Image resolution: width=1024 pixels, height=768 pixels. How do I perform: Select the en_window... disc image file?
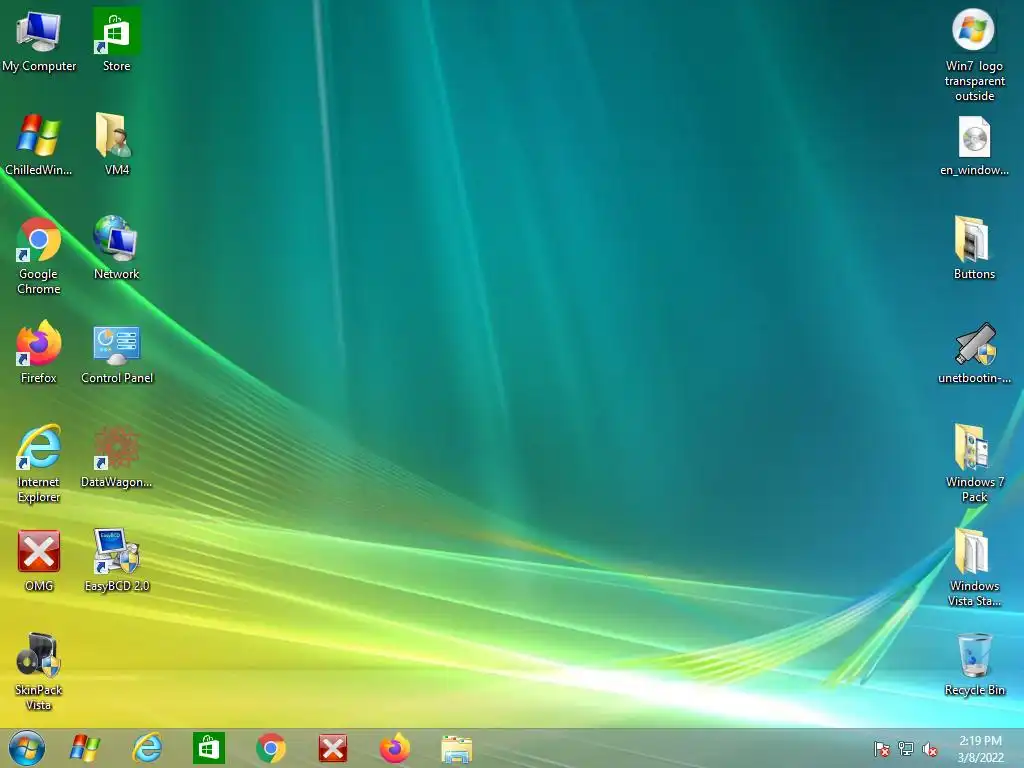[974, 146]
